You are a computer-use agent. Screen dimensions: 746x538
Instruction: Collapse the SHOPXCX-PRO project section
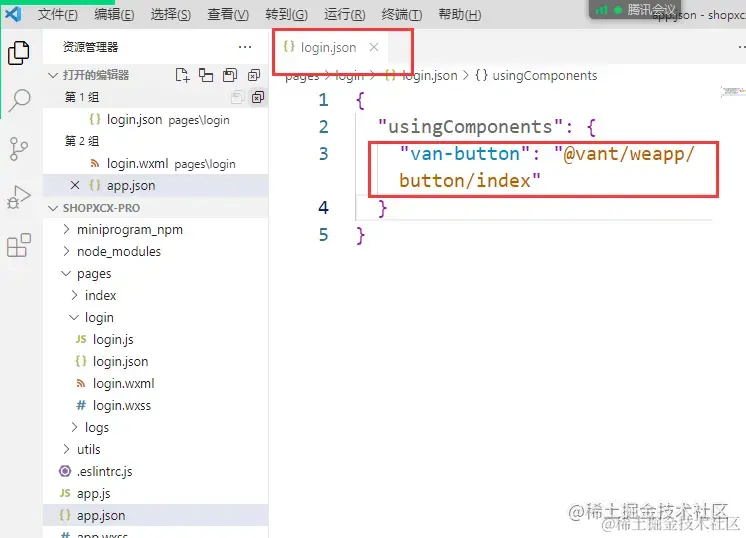click(x=53, y=208)
